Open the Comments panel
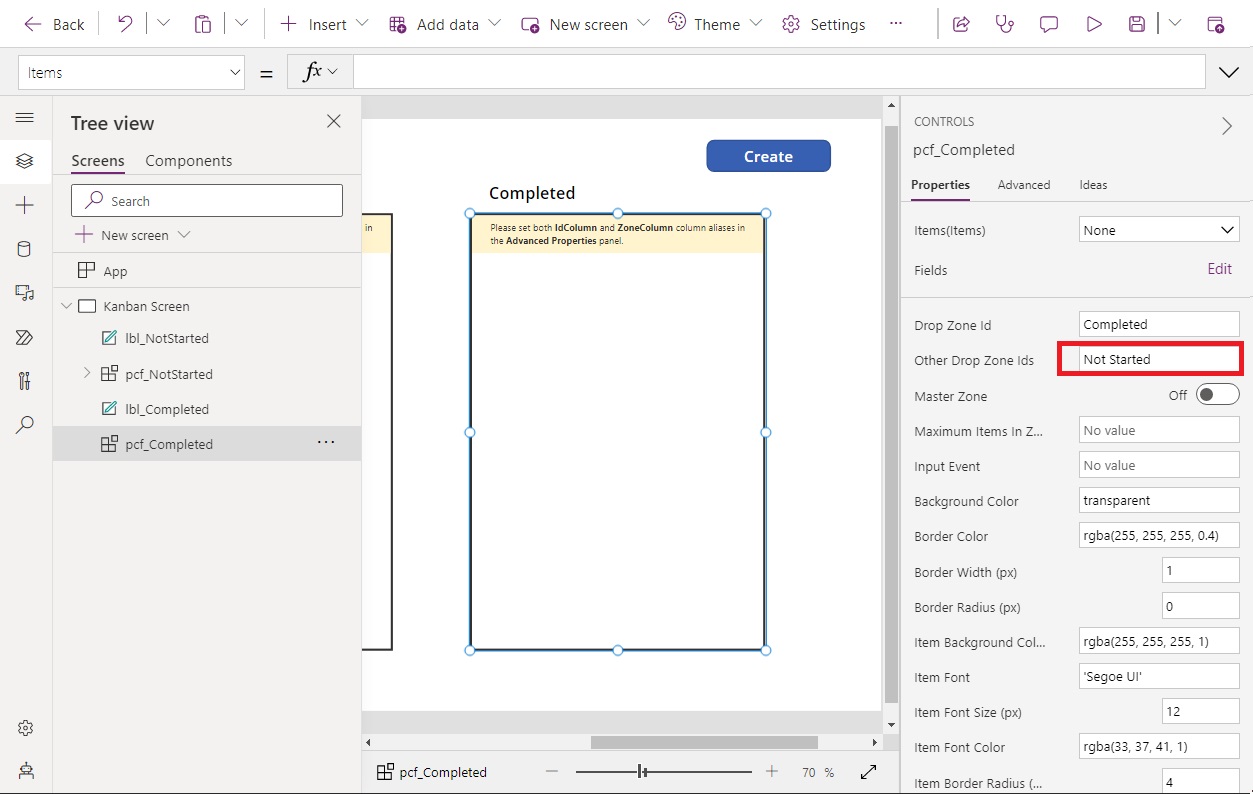This screenshot has height=794, width=1253. point(1048,23)
